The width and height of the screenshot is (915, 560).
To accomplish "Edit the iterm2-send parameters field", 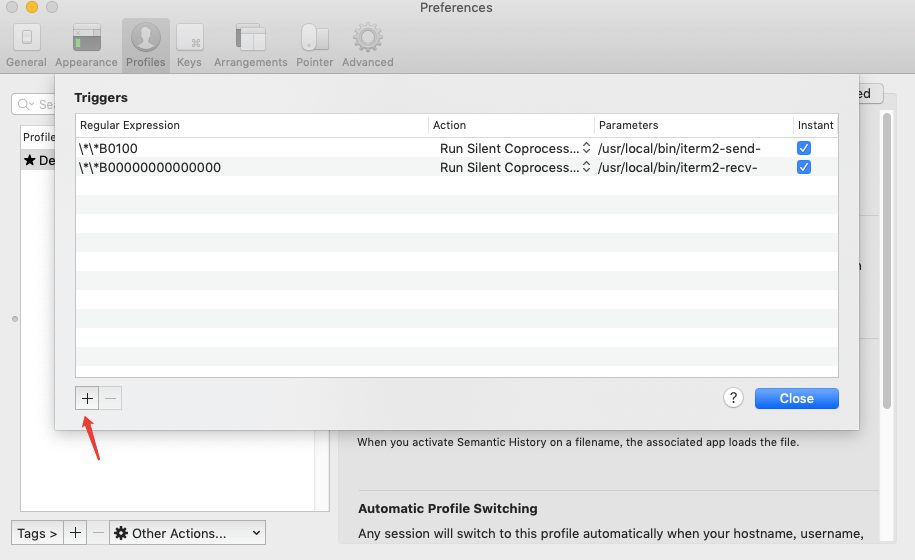I will coord(693,148).
